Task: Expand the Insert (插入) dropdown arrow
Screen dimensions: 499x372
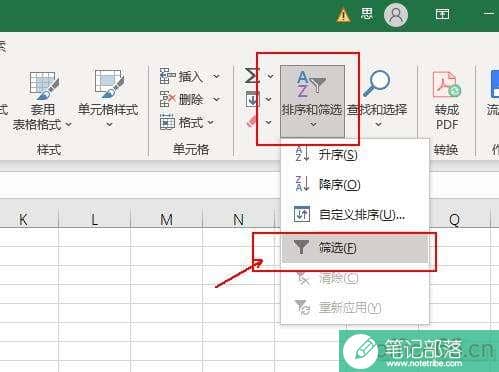Action: point(216,77)
